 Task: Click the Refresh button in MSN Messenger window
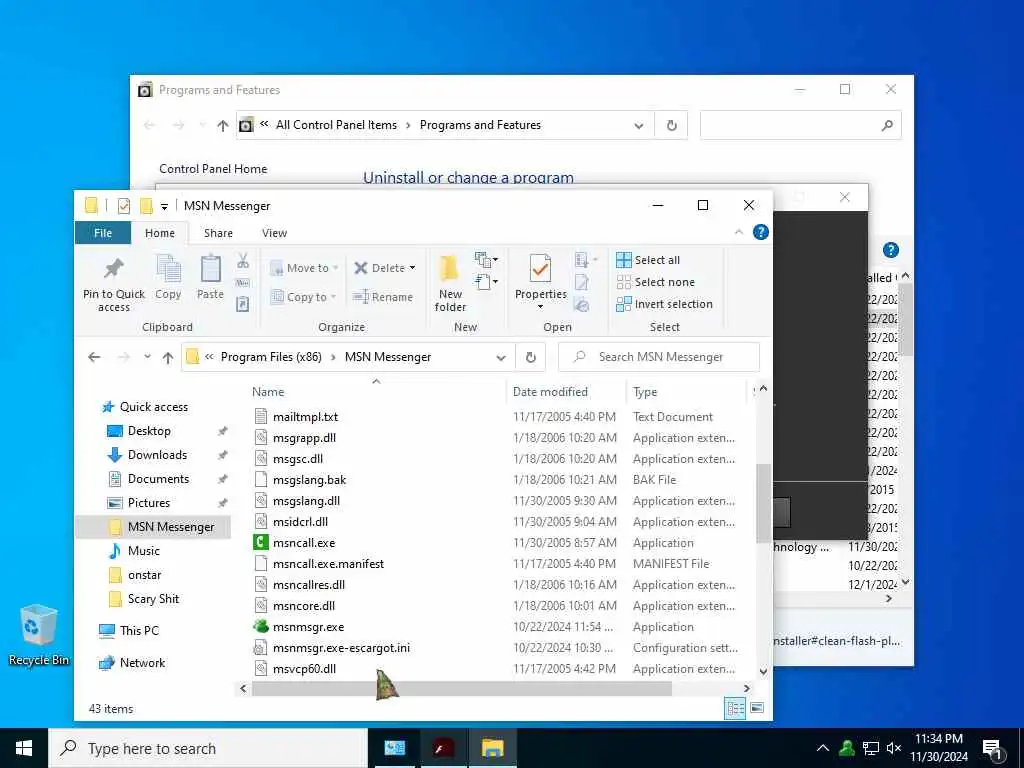point(531,357)
